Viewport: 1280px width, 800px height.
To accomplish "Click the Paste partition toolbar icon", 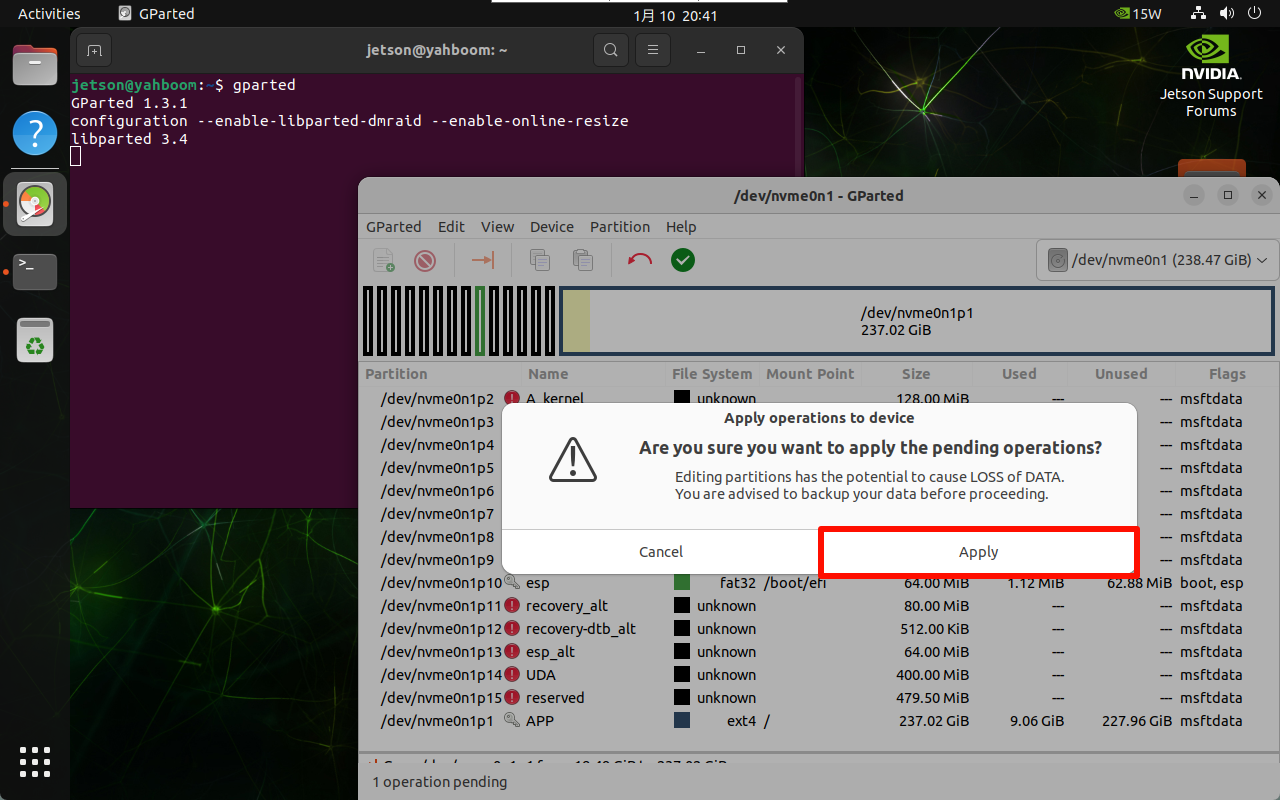I will coord(583,260).
